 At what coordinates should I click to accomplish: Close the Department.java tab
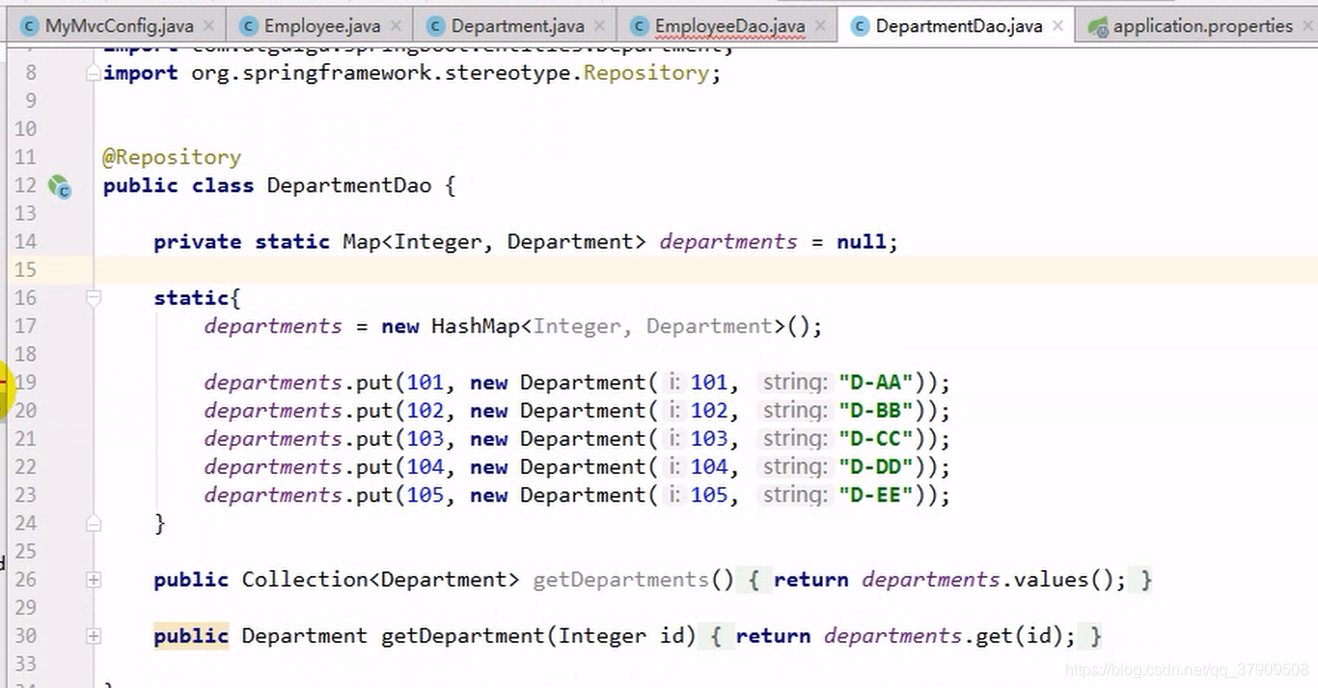tap(600, 26)
